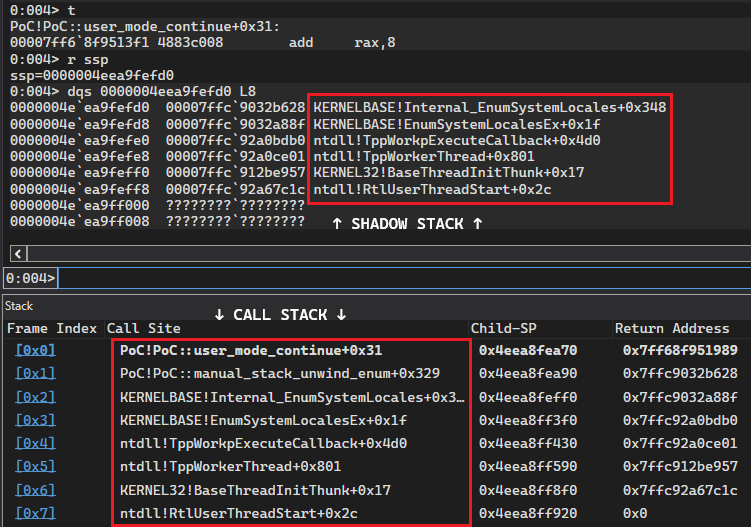Open frame [0x4] link
This screenshot has height=527, width=751.
coord(35,443)
